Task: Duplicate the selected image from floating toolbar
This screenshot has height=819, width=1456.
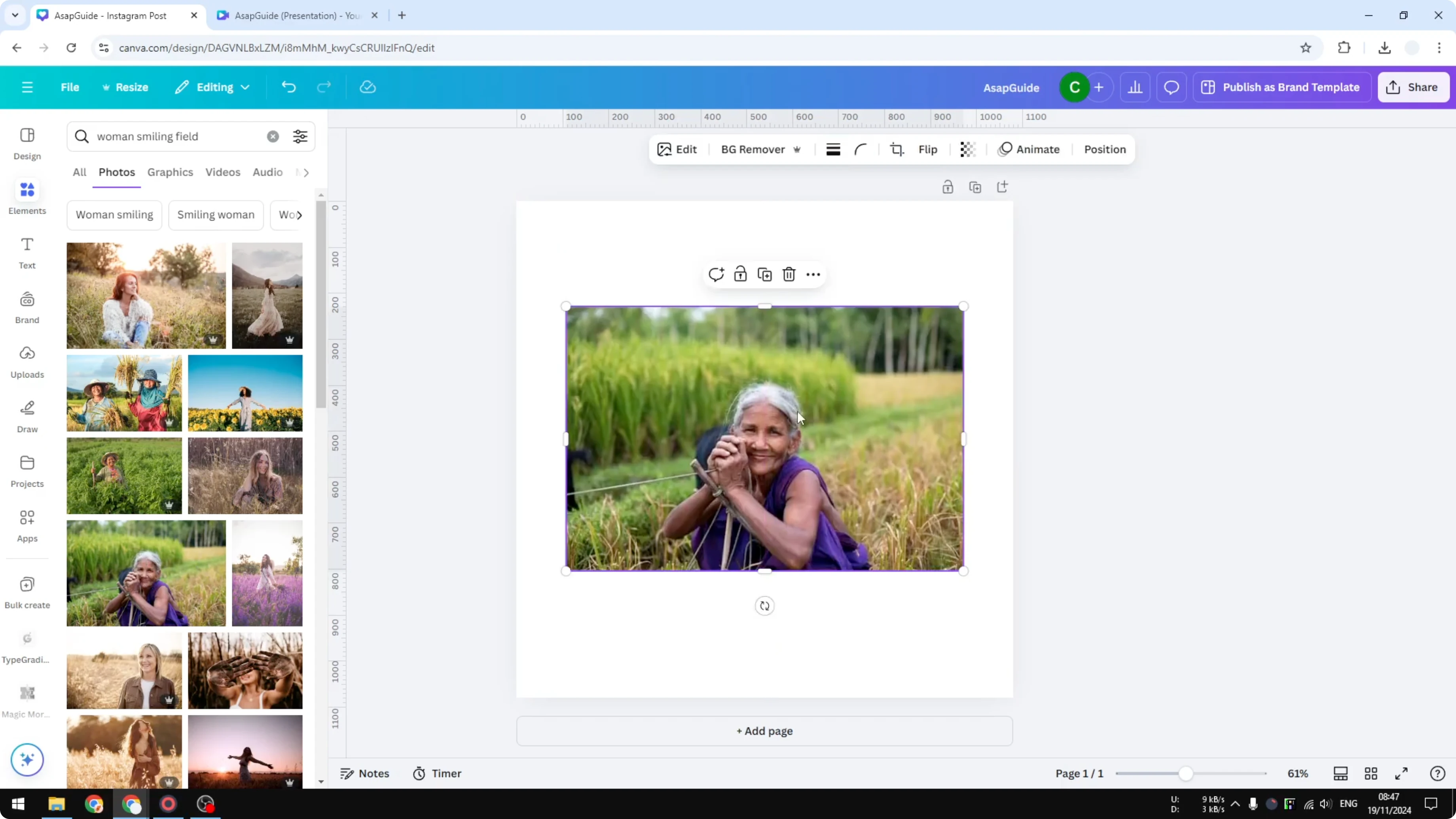Action: (764, 275)
